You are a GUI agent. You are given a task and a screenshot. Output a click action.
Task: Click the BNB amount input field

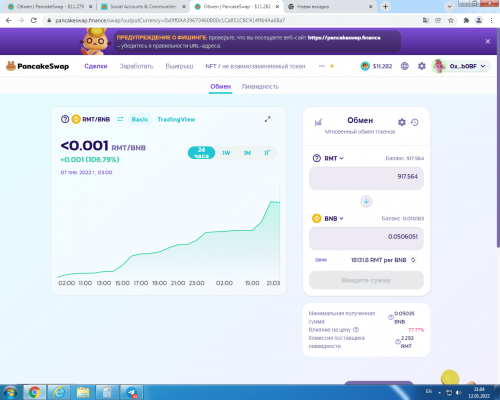pyautogui.click(x=366, y=238)
